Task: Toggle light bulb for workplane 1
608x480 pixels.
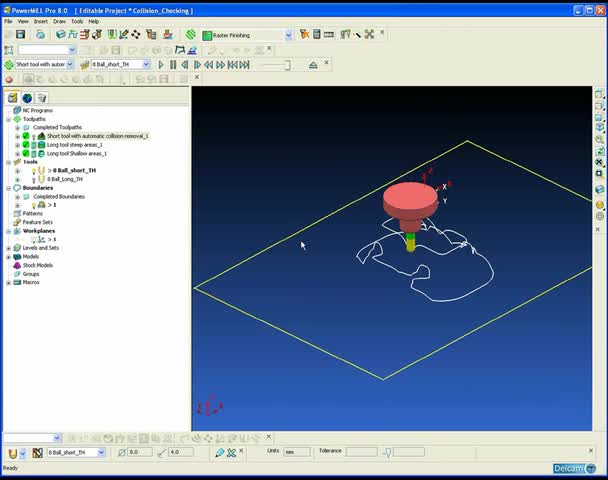Action: (34, 240)
